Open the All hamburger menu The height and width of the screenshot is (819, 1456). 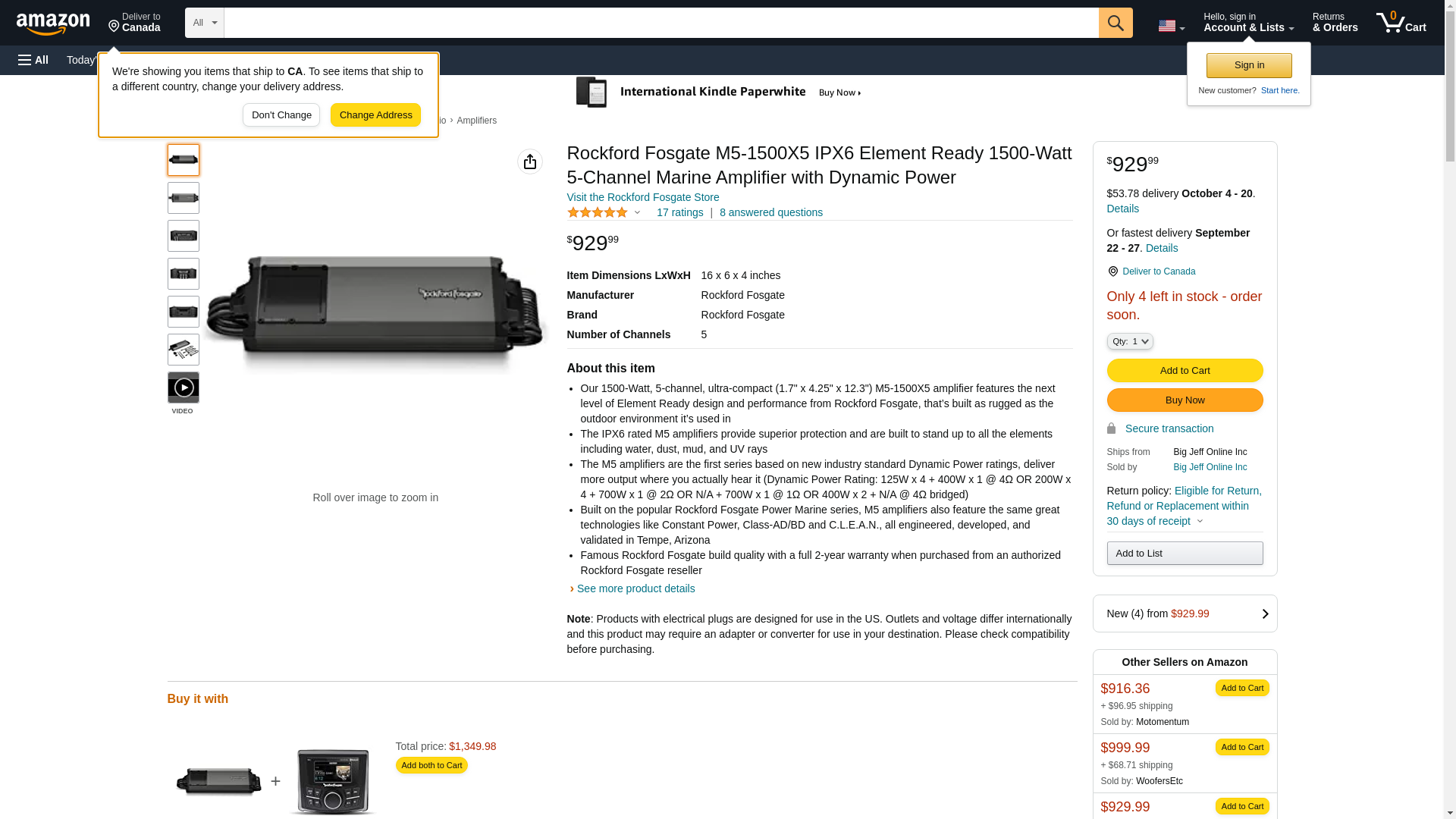click(x=33, y=60)
